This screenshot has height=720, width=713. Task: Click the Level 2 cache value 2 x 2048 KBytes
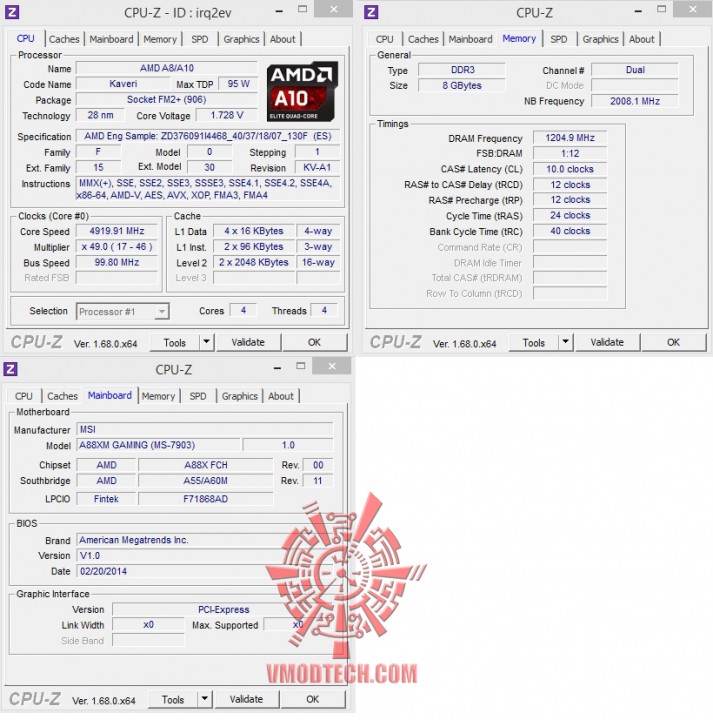[253, 262]
